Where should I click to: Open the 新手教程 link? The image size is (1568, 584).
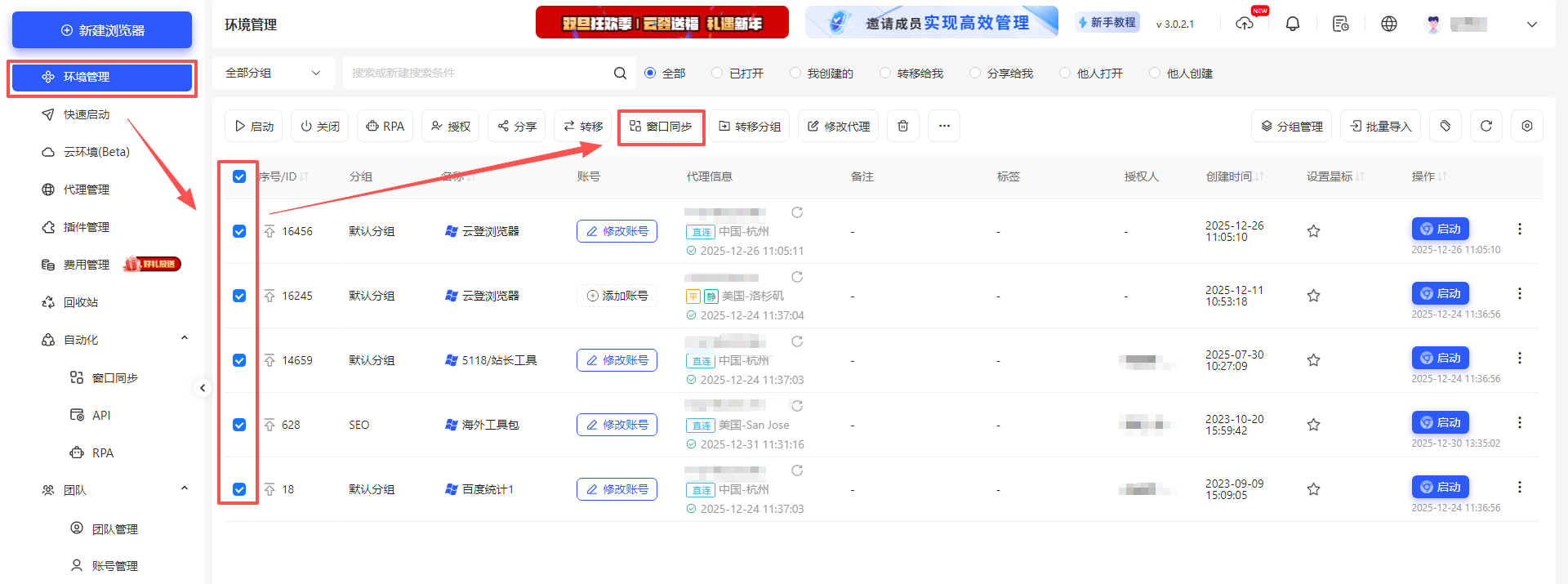(1107, 23)
